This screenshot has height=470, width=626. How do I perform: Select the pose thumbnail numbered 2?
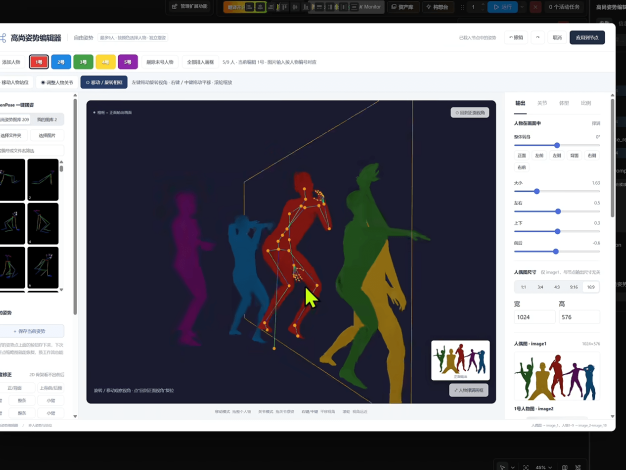point(43,180)
